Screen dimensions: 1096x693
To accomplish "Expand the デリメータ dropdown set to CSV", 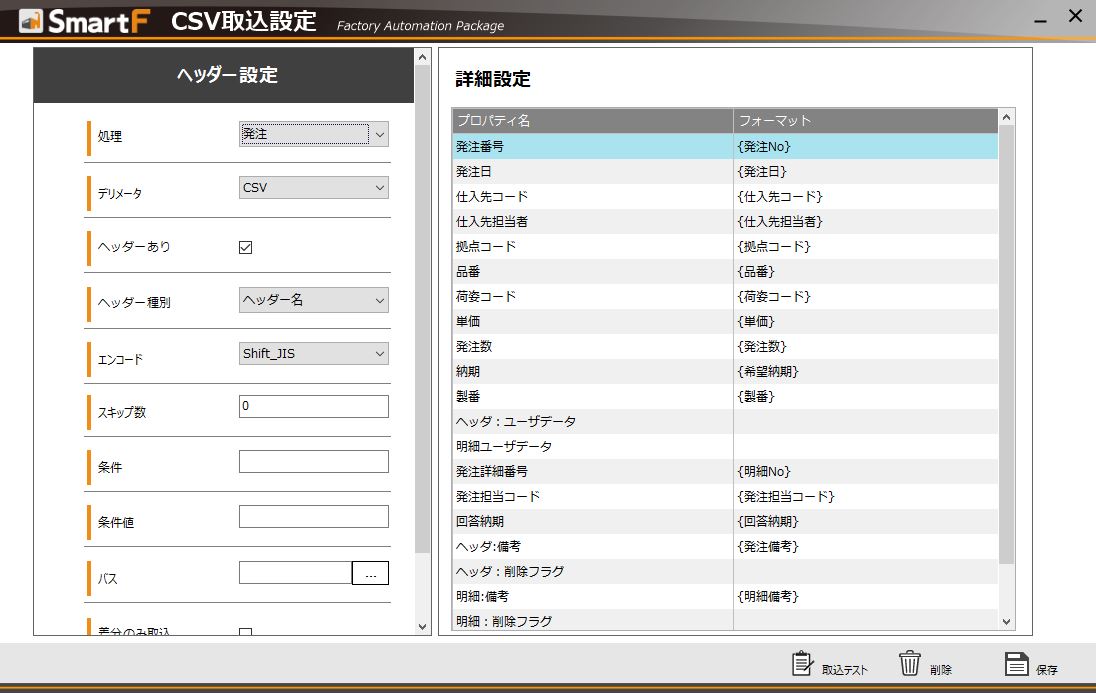I will coord(313,188).
